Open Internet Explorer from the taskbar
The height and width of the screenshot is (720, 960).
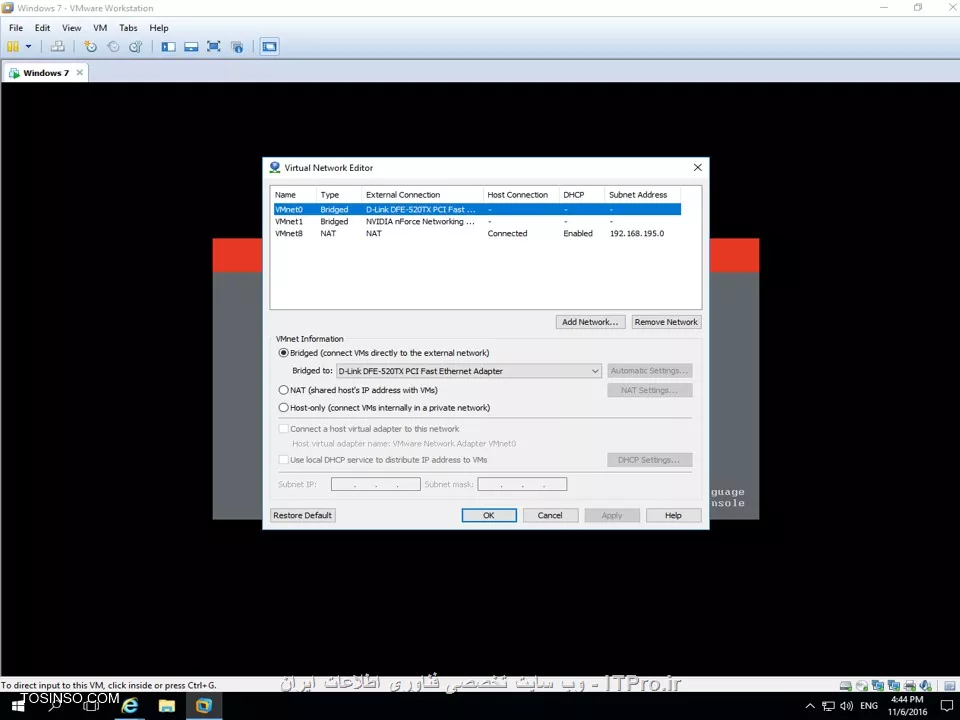click(x=130, y=706)
